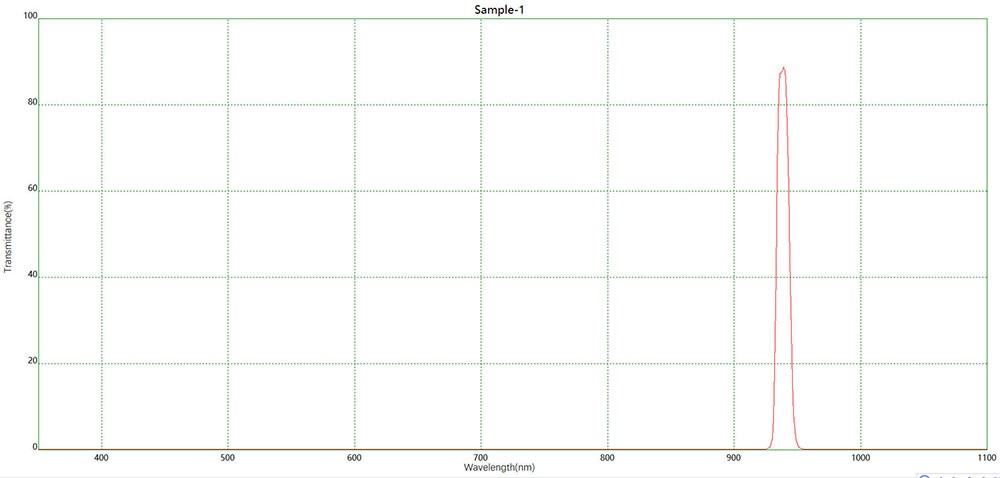
Task: Click the 800 wavelength tick label
Action: [607, 457]
